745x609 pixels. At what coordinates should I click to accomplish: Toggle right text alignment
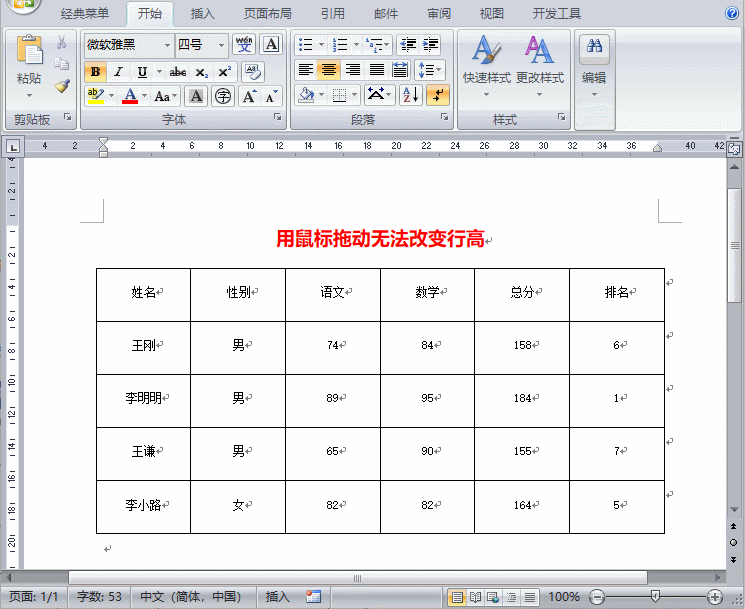tap(353, 70)
